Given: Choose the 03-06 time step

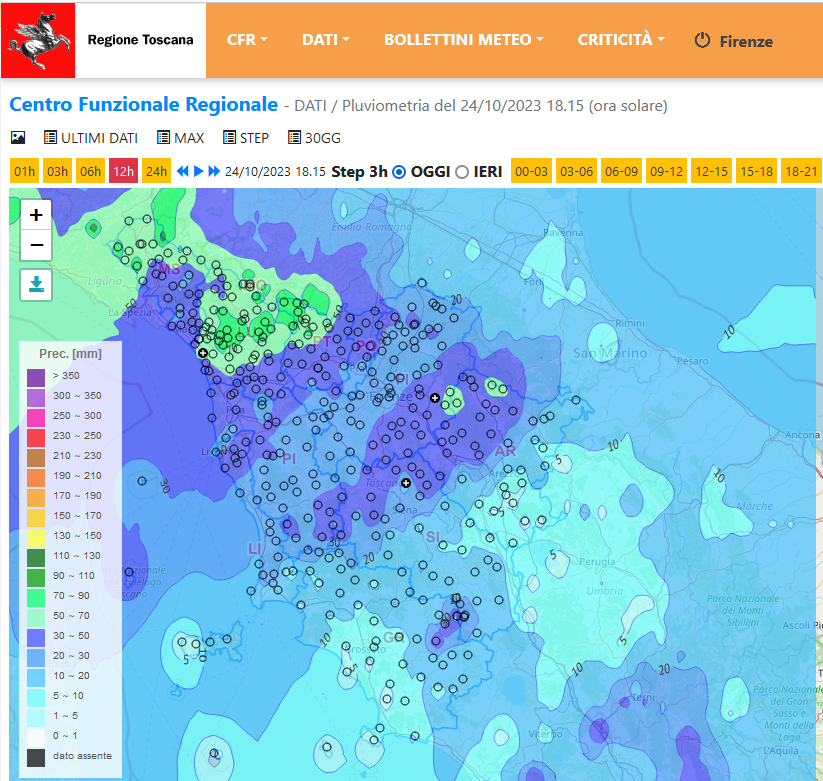Looking at the screenshot, I should point(576,171).
